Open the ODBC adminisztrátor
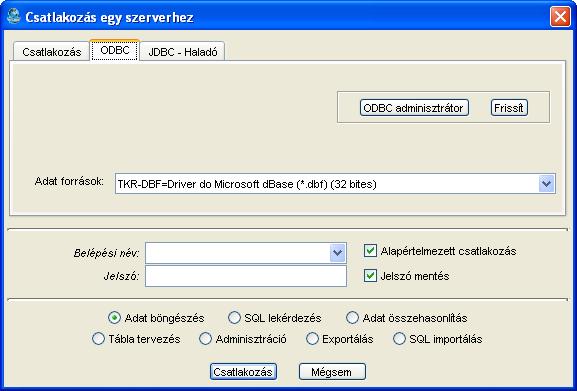 coord(414,108)
